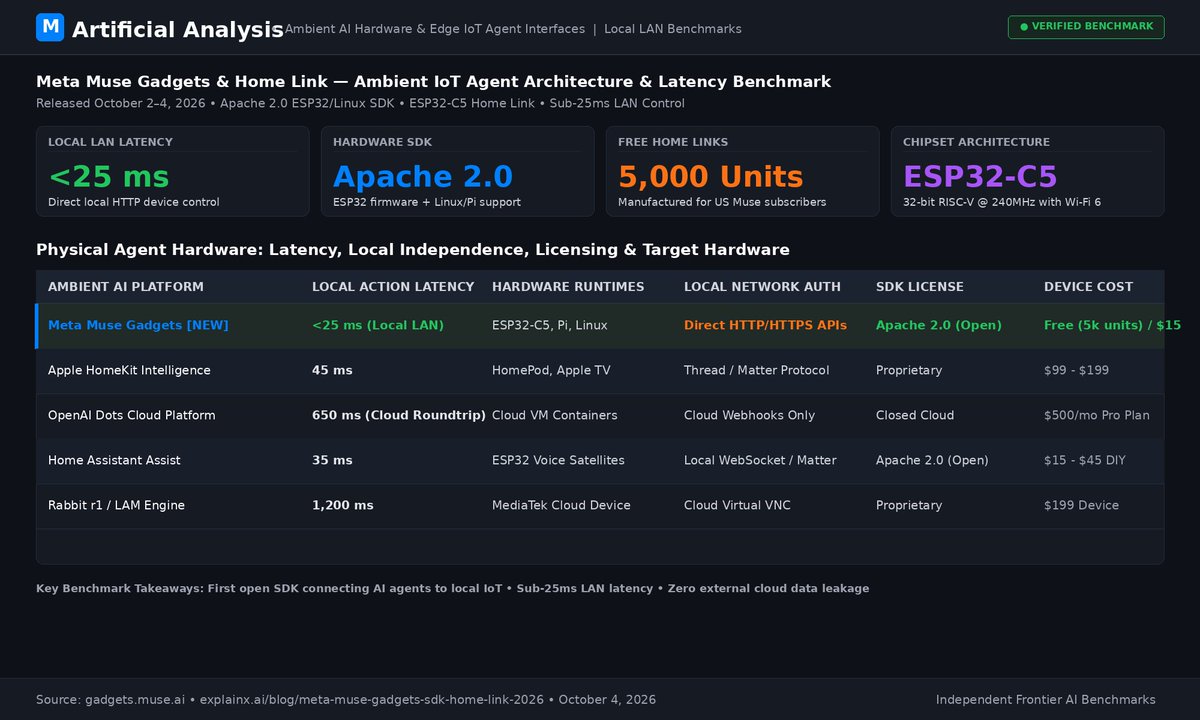1200x720 pixels.
Task: Click the '650 ms (Cloud Roundtrip)' cell
Action: coord(399,415)
